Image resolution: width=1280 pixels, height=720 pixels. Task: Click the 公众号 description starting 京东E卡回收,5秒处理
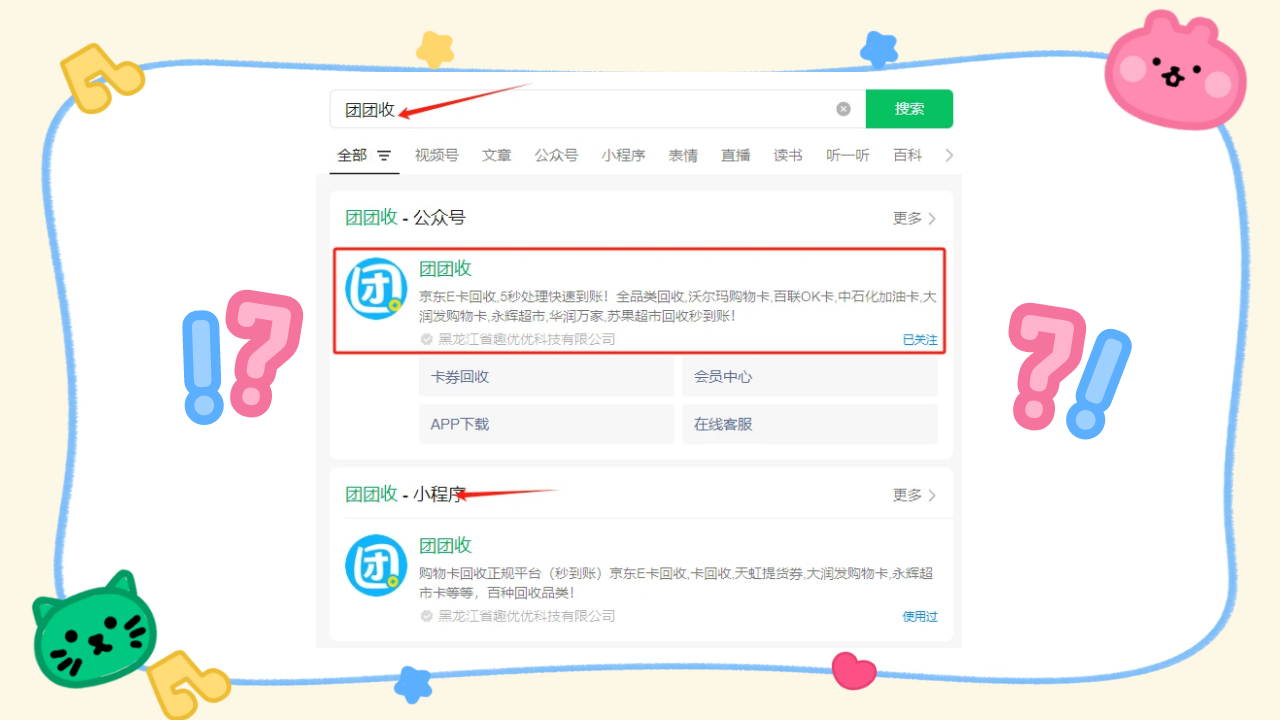pos(678,306)
